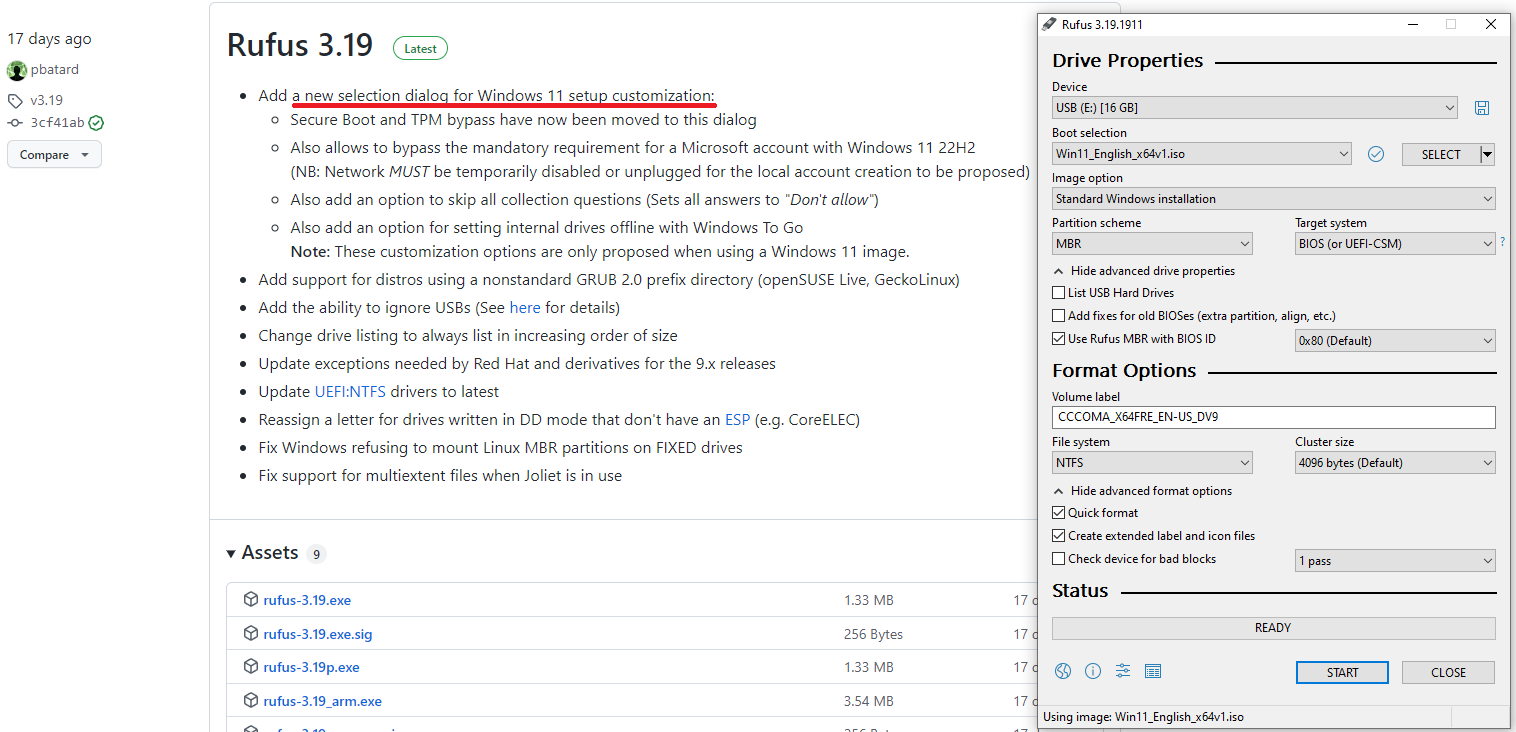Enable Check device for bad blocks
Image resolution: width=1516 pixels, height=732 pixels.
point(1058,558)
